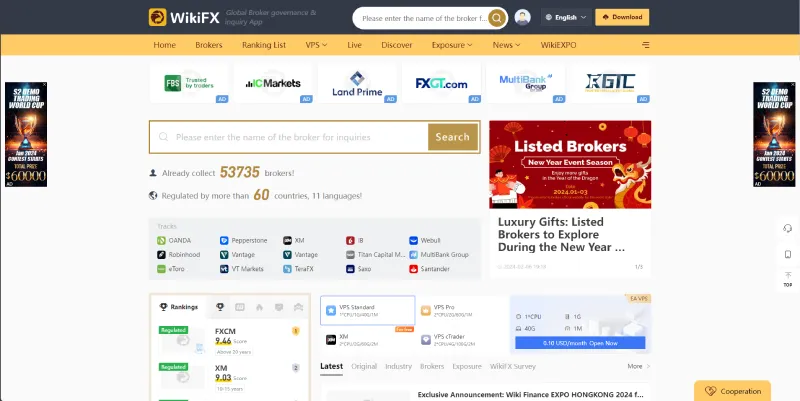Click the Cooperation button
Screen dimensions: 800x401
(x=732, y=391)
